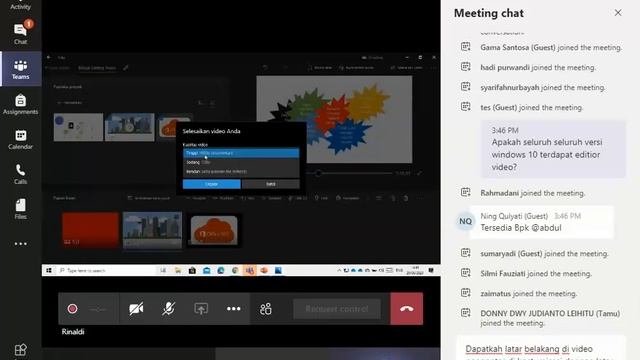Viewport: 640px width, 360px height.
Task: Select the orange Office cloud storyboard clip
Action: tap(214, 230)
